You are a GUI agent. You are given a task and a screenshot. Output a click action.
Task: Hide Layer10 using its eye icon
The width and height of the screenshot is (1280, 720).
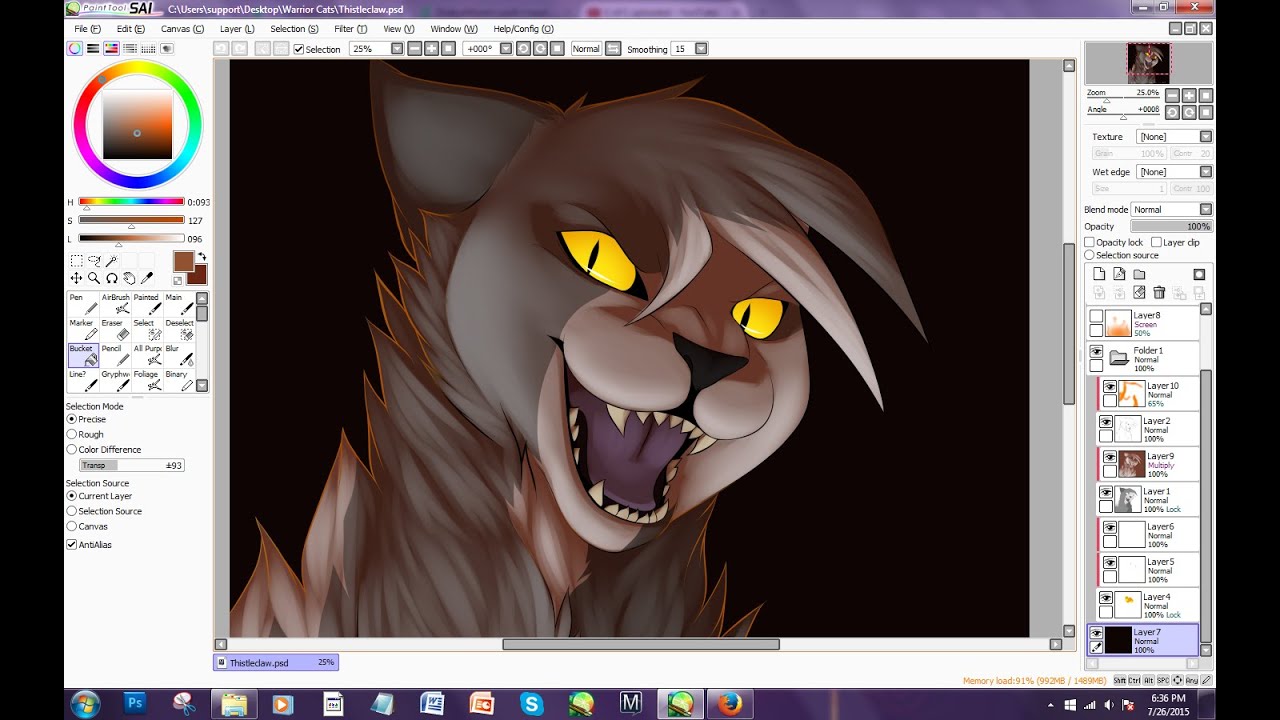coord(1109,387)
